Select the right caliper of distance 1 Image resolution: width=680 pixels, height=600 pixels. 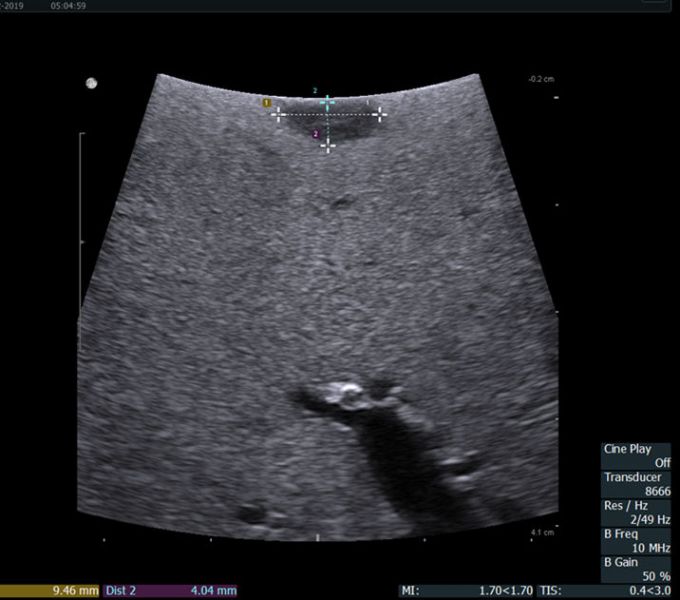click(380, 114)
